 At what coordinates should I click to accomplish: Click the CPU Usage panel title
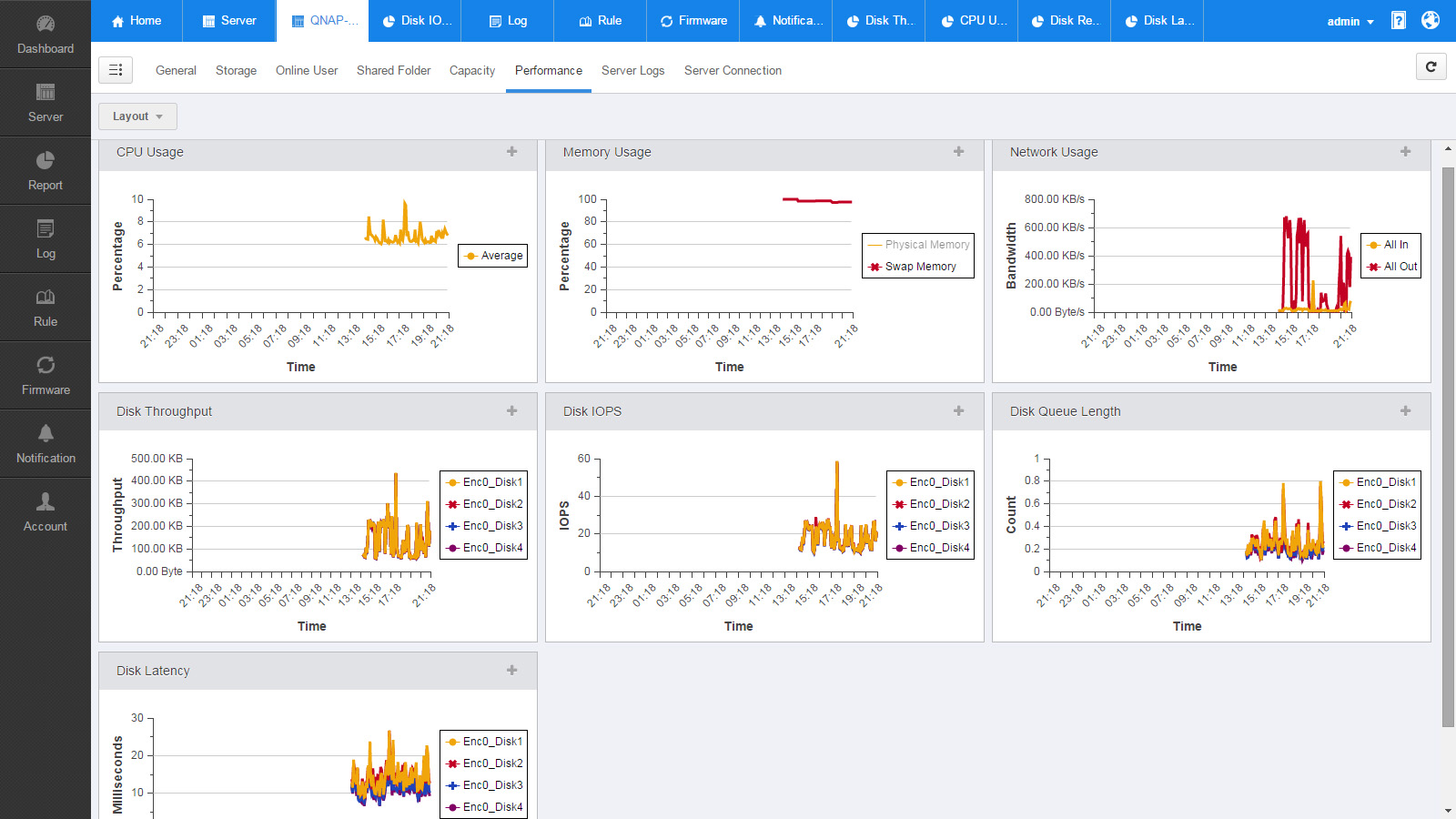(150, 152)
